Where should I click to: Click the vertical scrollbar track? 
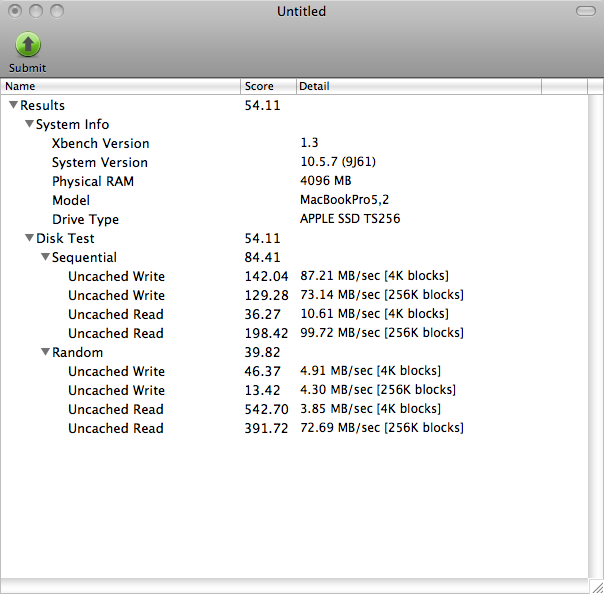tap(596, 336)
